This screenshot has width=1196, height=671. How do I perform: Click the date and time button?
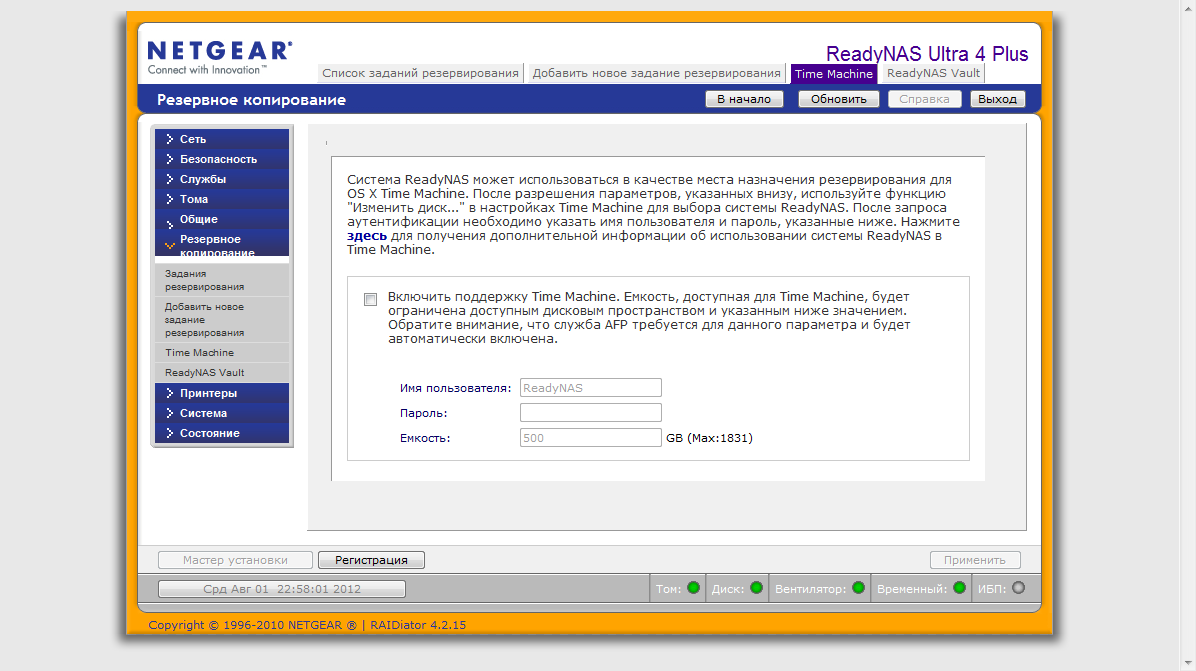281,589
